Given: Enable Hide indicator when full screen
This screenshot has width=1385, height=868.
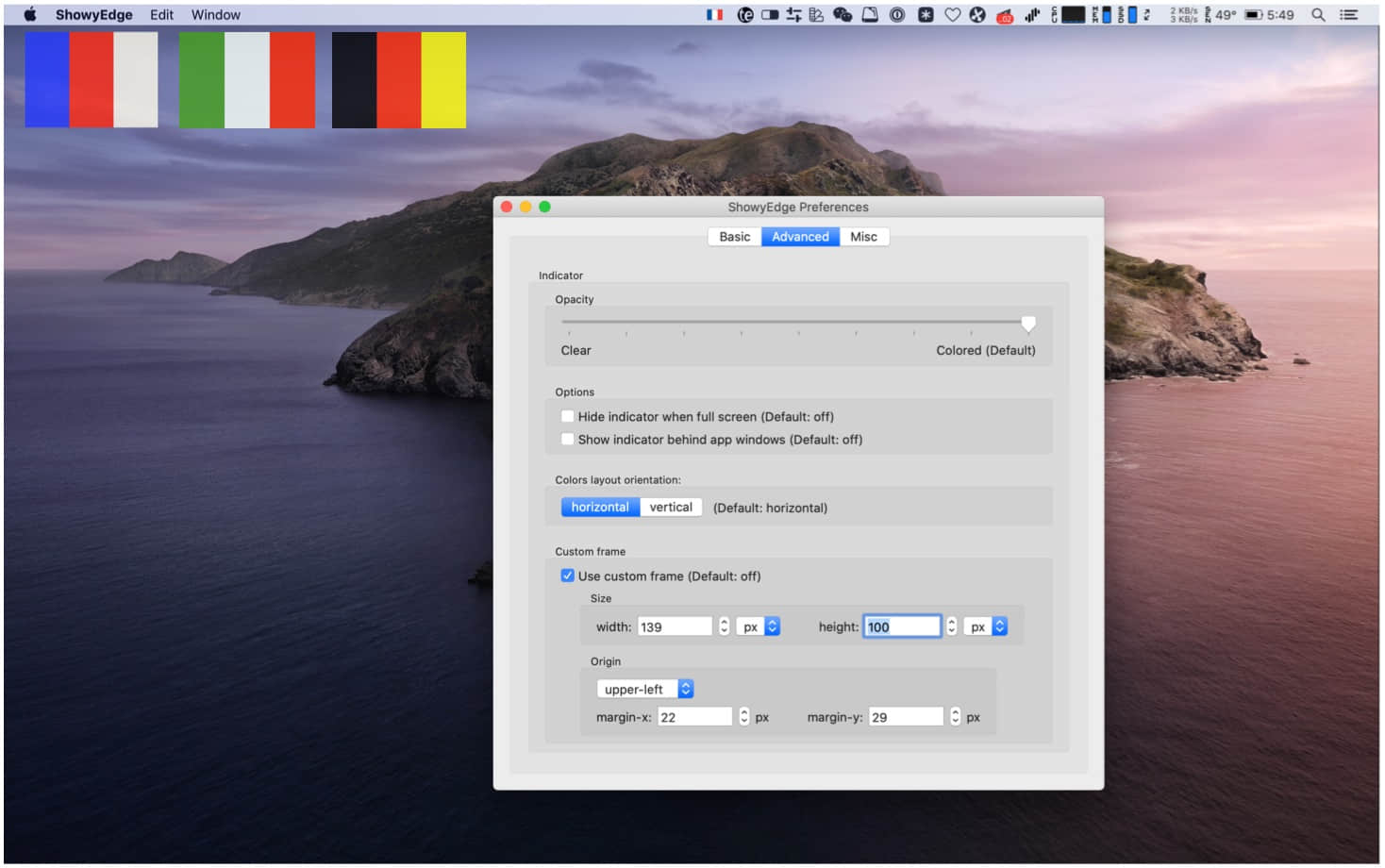Looking at the screenshot, I should point(568,416).
